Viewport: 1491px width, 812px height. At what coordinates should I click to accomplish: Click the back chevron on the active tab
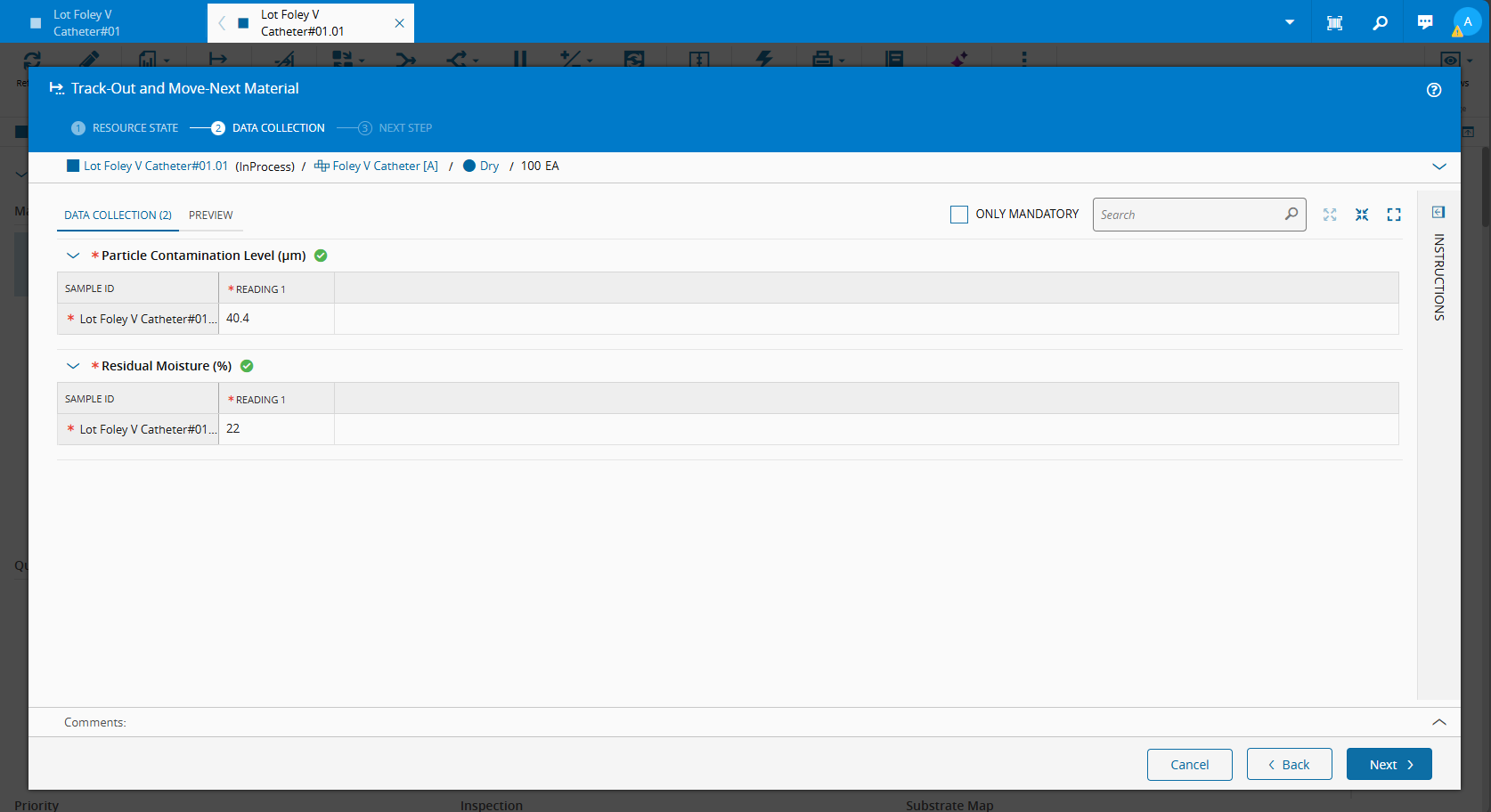(222, 23)
